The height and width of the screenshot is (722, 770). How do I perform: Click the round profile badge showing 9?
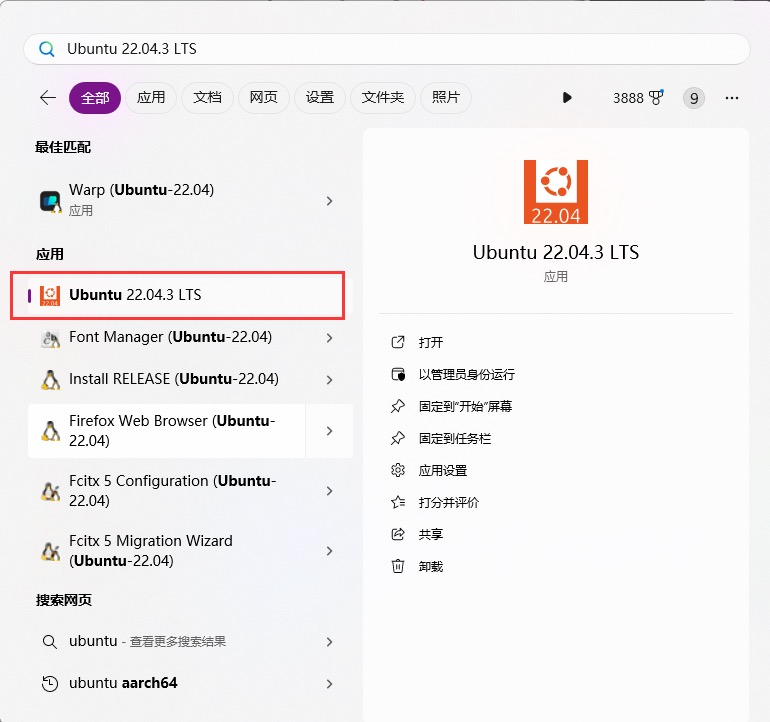[x=693, y=98]
